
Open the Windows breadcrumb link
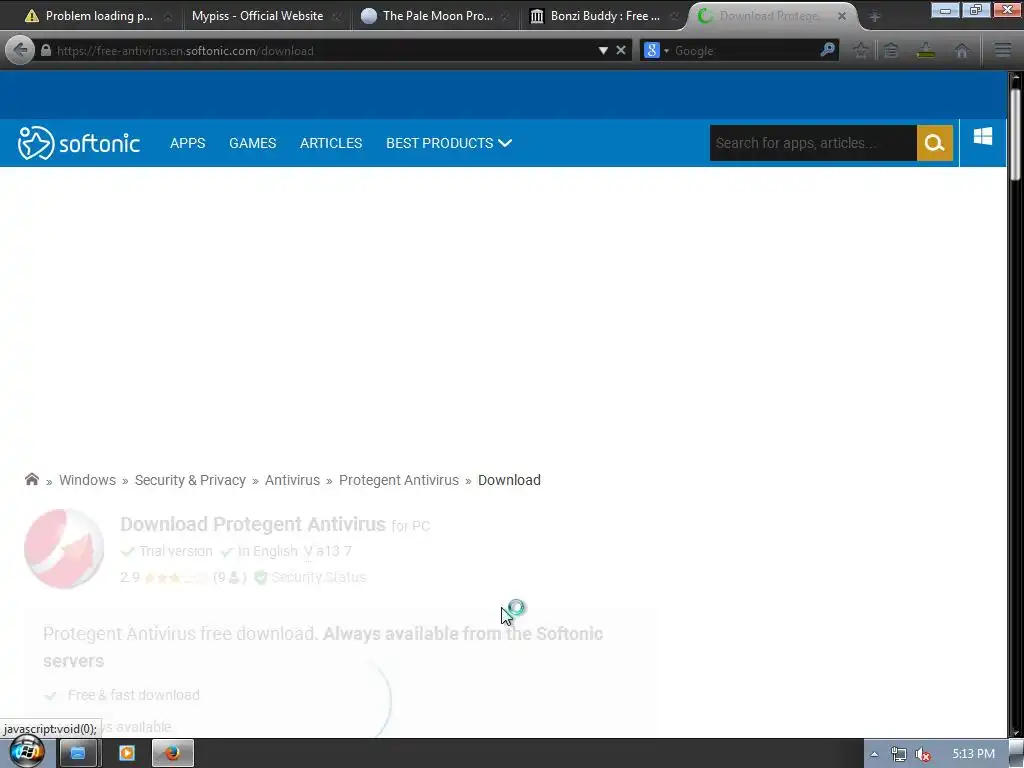point(88,480)
